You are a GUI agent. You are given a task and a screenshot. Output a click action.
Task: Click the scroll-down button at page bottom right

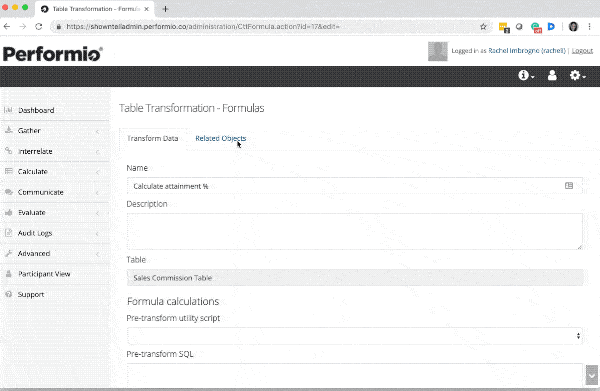coord(592,375)
